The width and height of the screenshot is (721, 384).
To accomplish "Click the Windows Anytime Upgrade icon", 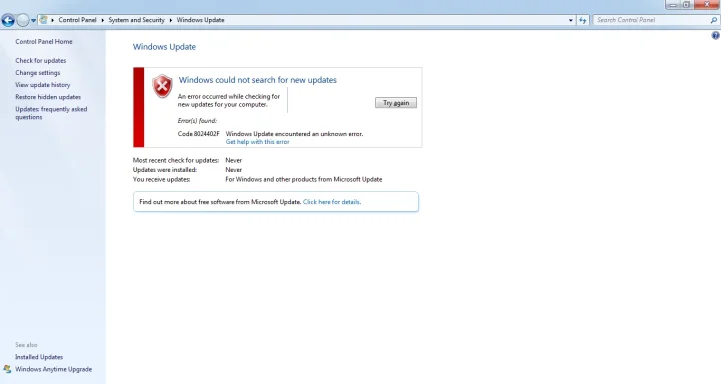I will (7, 369).
